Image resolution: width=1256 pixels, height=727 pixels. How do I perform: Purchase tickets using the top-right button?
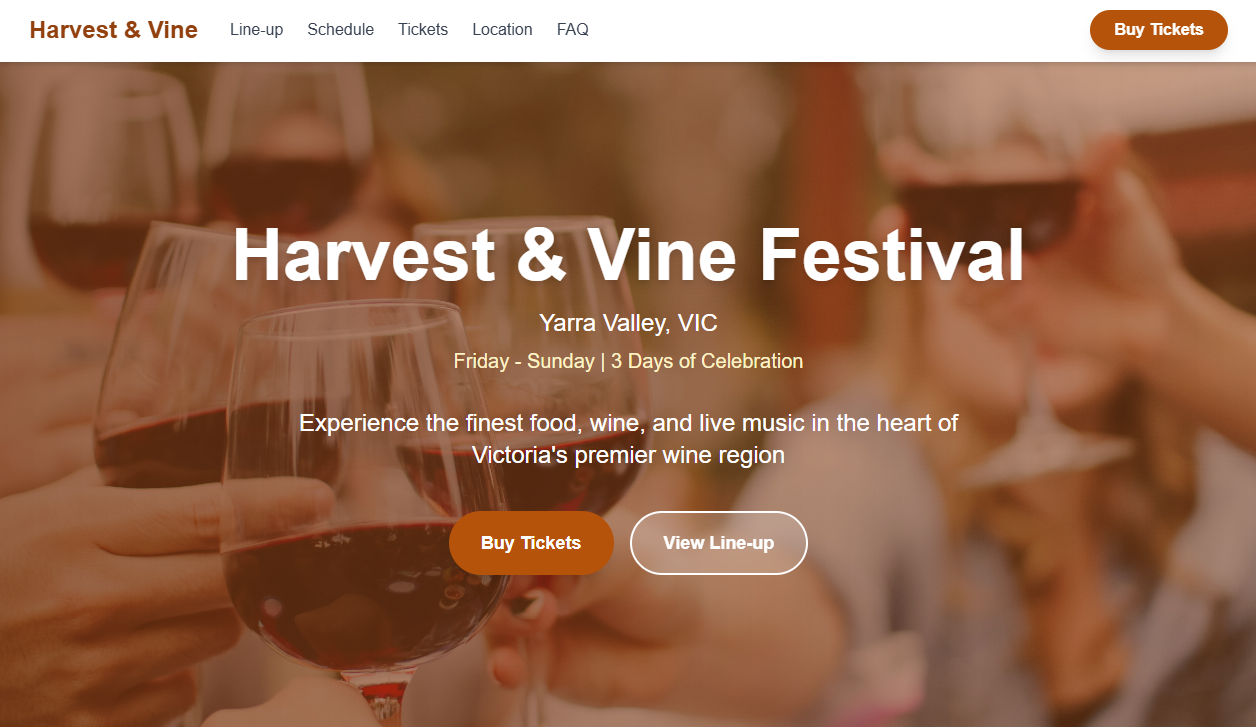click(1158, 29)
